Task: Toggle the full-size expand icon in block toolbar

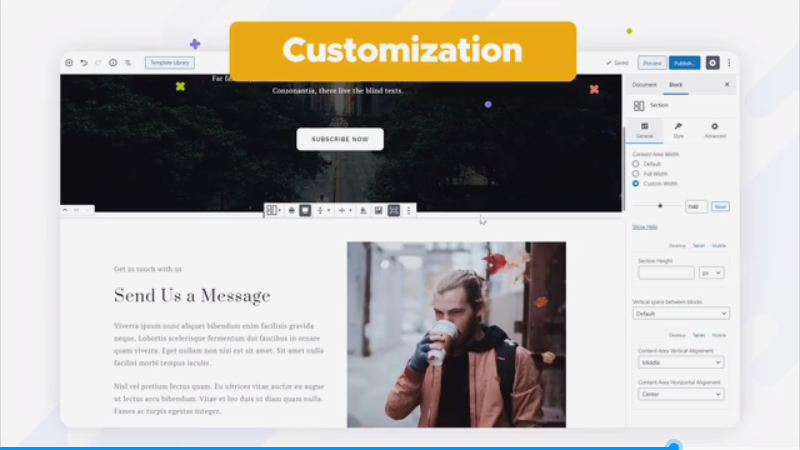Action: coord(393,210)
